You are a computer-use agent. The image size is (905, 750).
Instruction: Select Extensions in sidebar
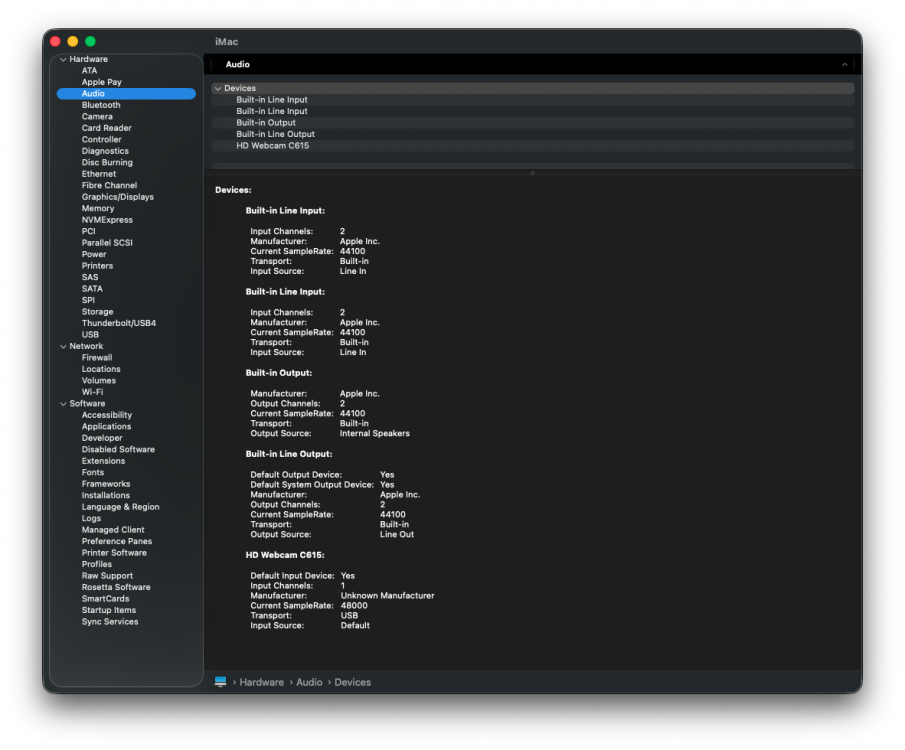(x=103, y=461)
